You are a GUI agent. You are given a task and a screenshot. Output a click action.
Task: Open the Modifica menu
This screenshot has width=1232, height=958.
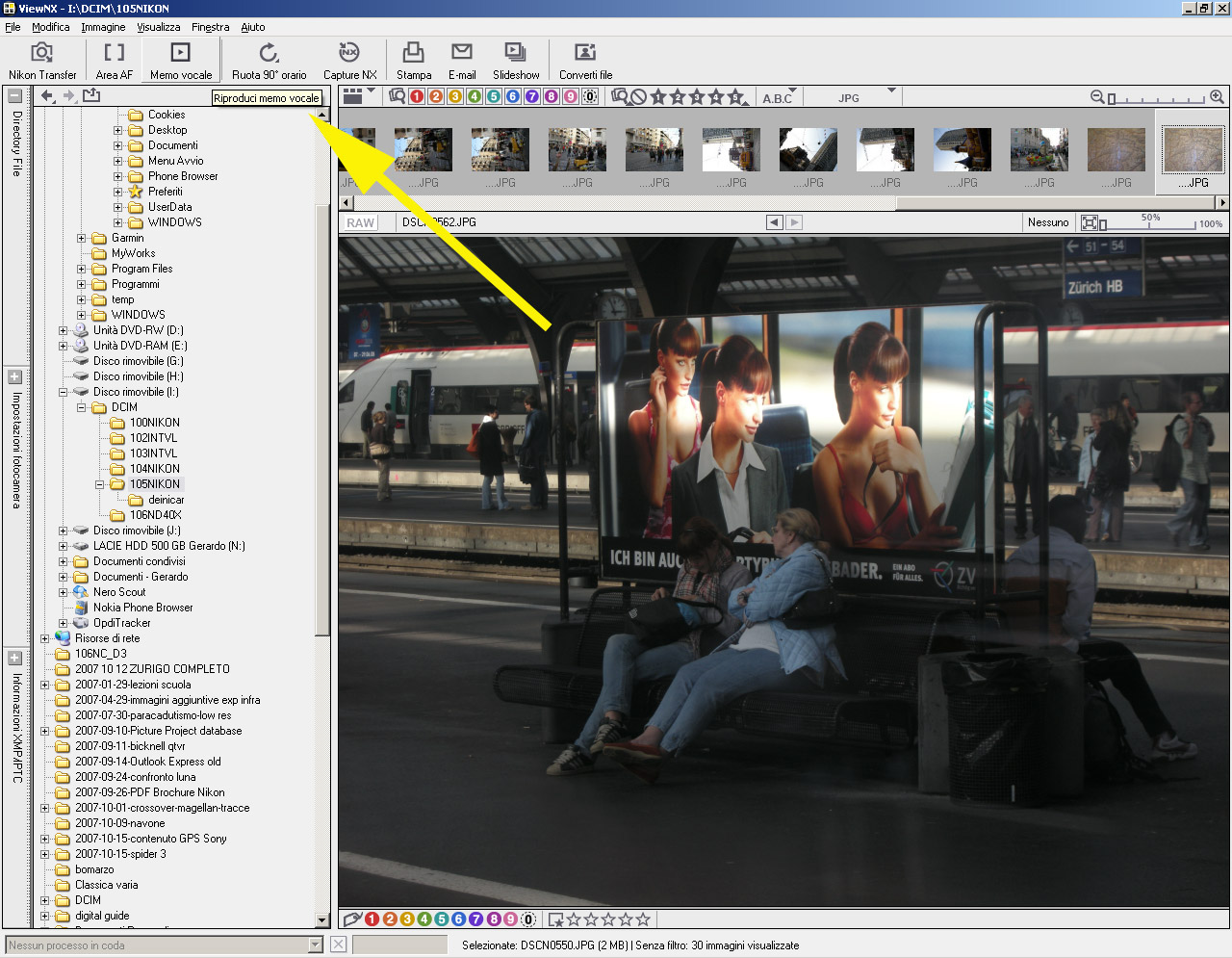point(51,27)
